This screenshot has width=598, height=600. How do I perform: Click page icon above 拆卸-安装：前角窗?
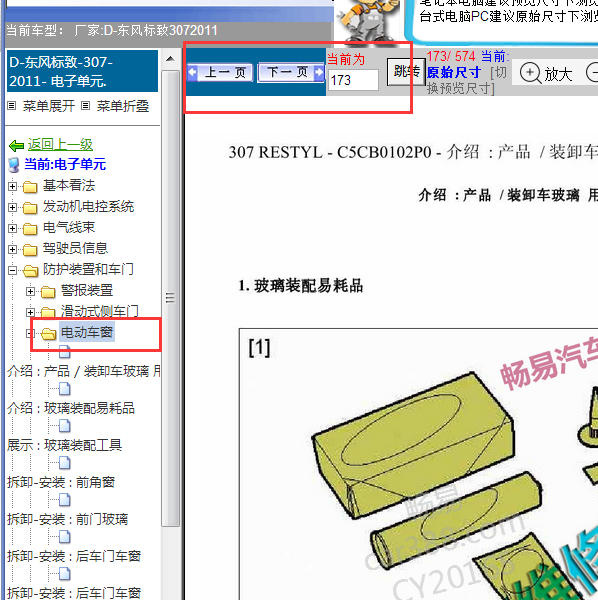(x=65, y=463)
